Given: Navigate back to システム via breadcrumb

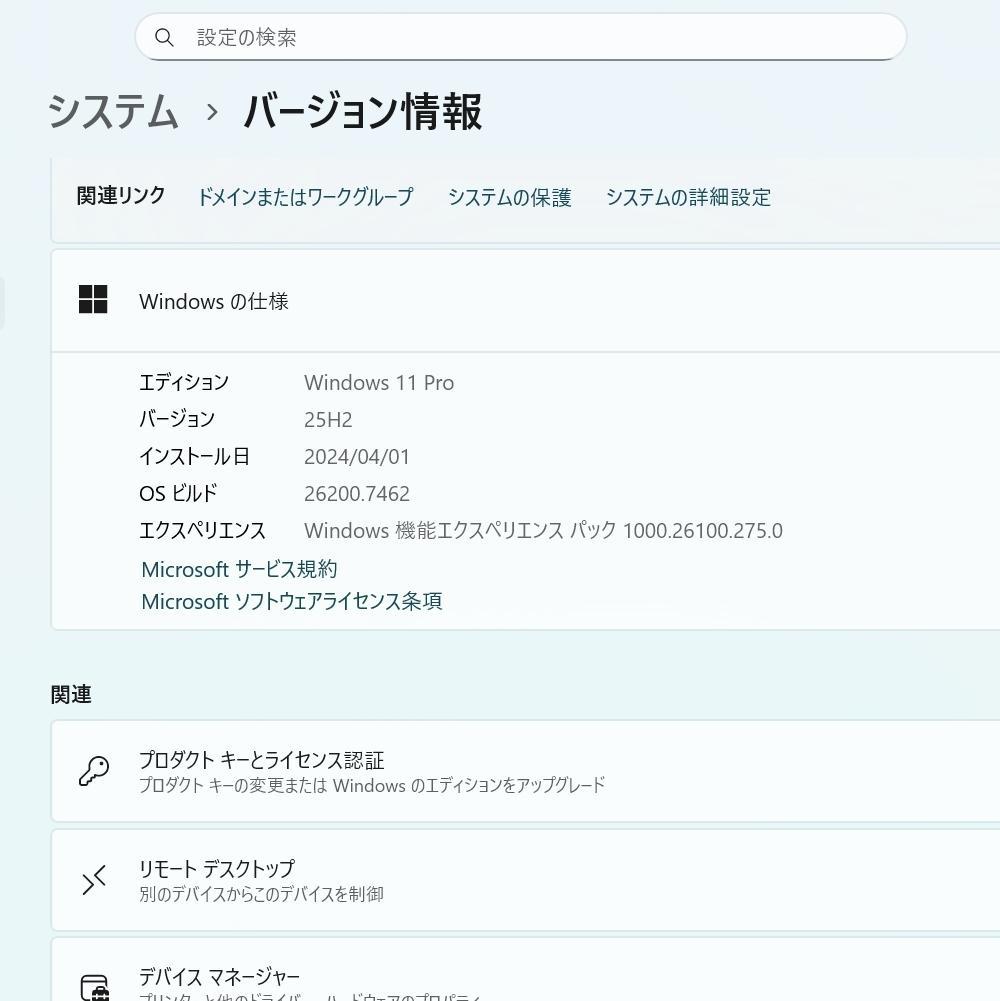Looking at the screenshot, I should 113,113.
